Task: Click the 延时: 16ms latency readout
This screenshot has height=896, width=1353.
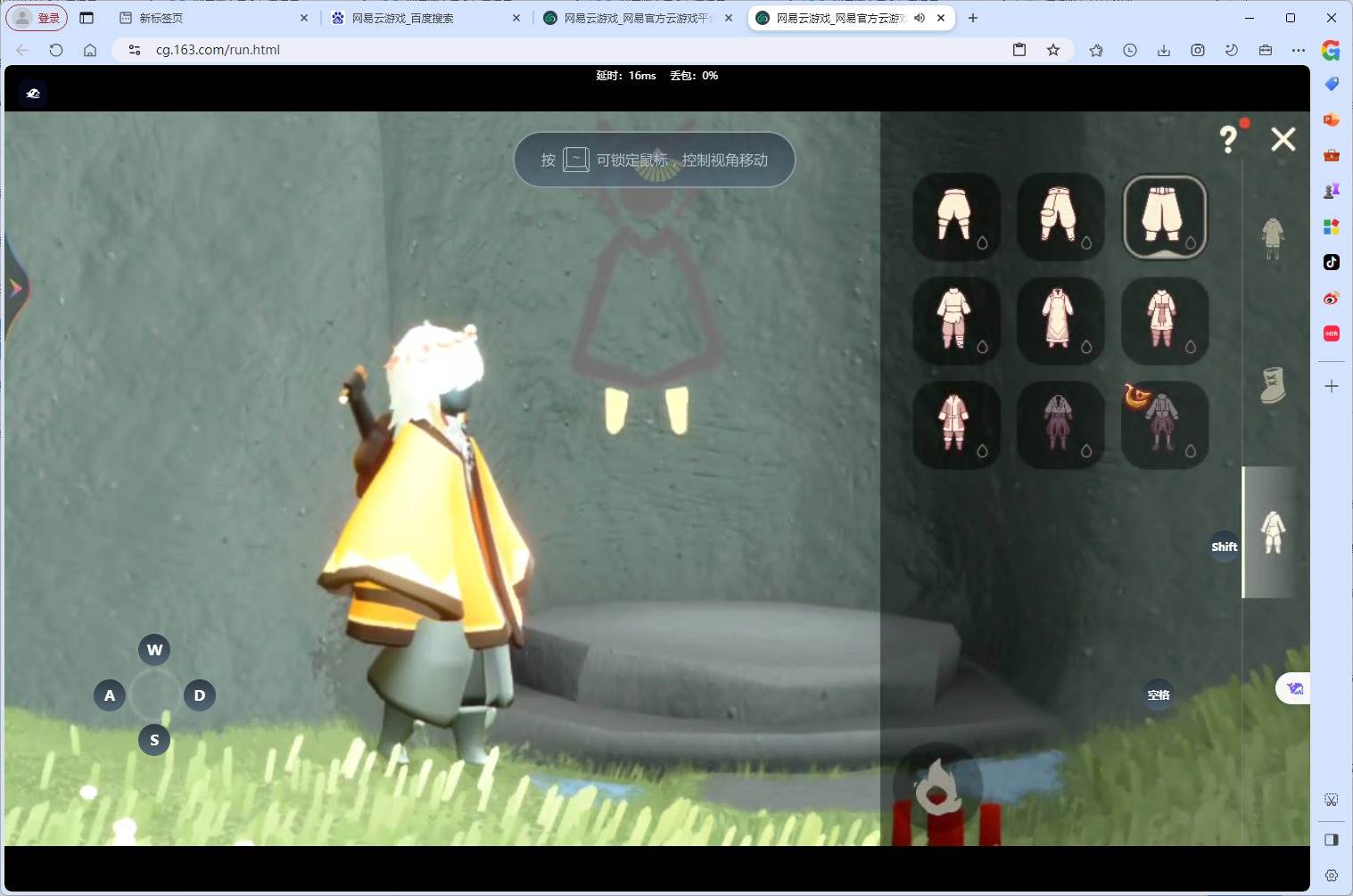Action: pyautogui.click(x=626, y=76)
